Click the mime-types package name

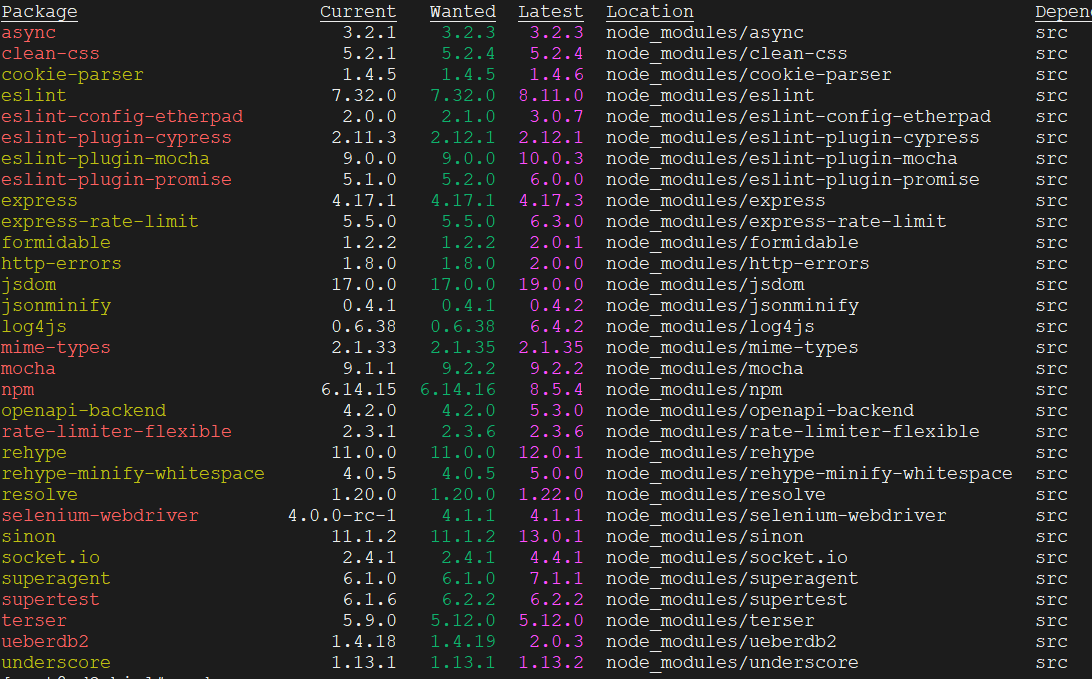pyautogui.click(x=55, y=347)
